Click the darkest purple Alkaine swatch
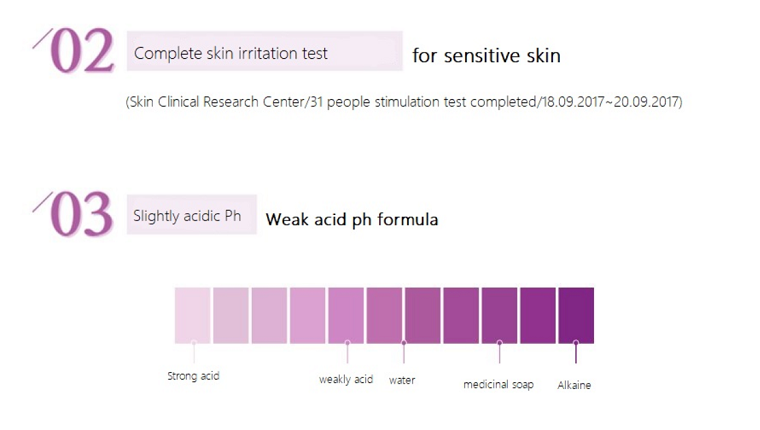 (576, 315)
